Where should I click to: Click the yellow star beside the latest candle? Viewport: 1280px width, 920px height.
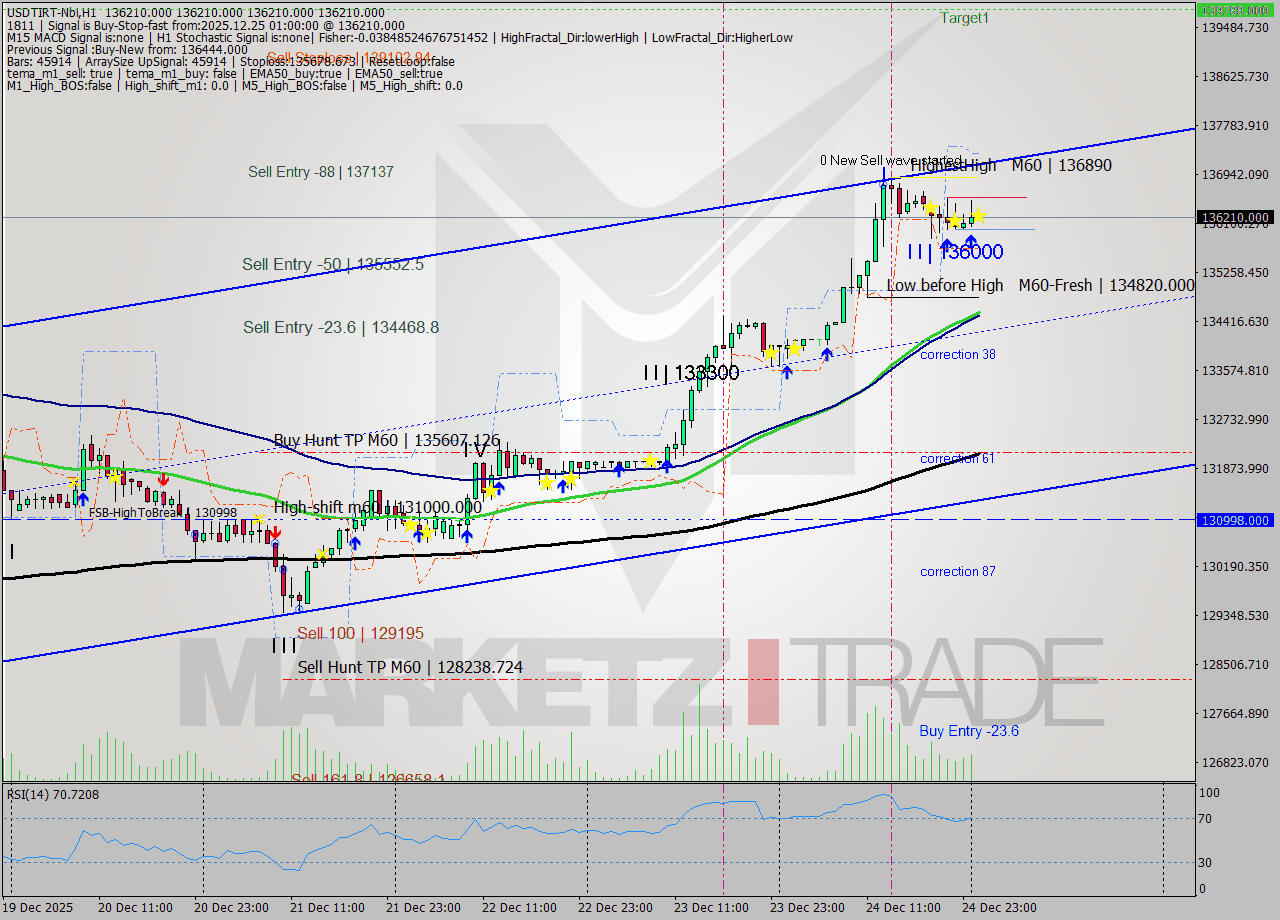coord(978,216)
